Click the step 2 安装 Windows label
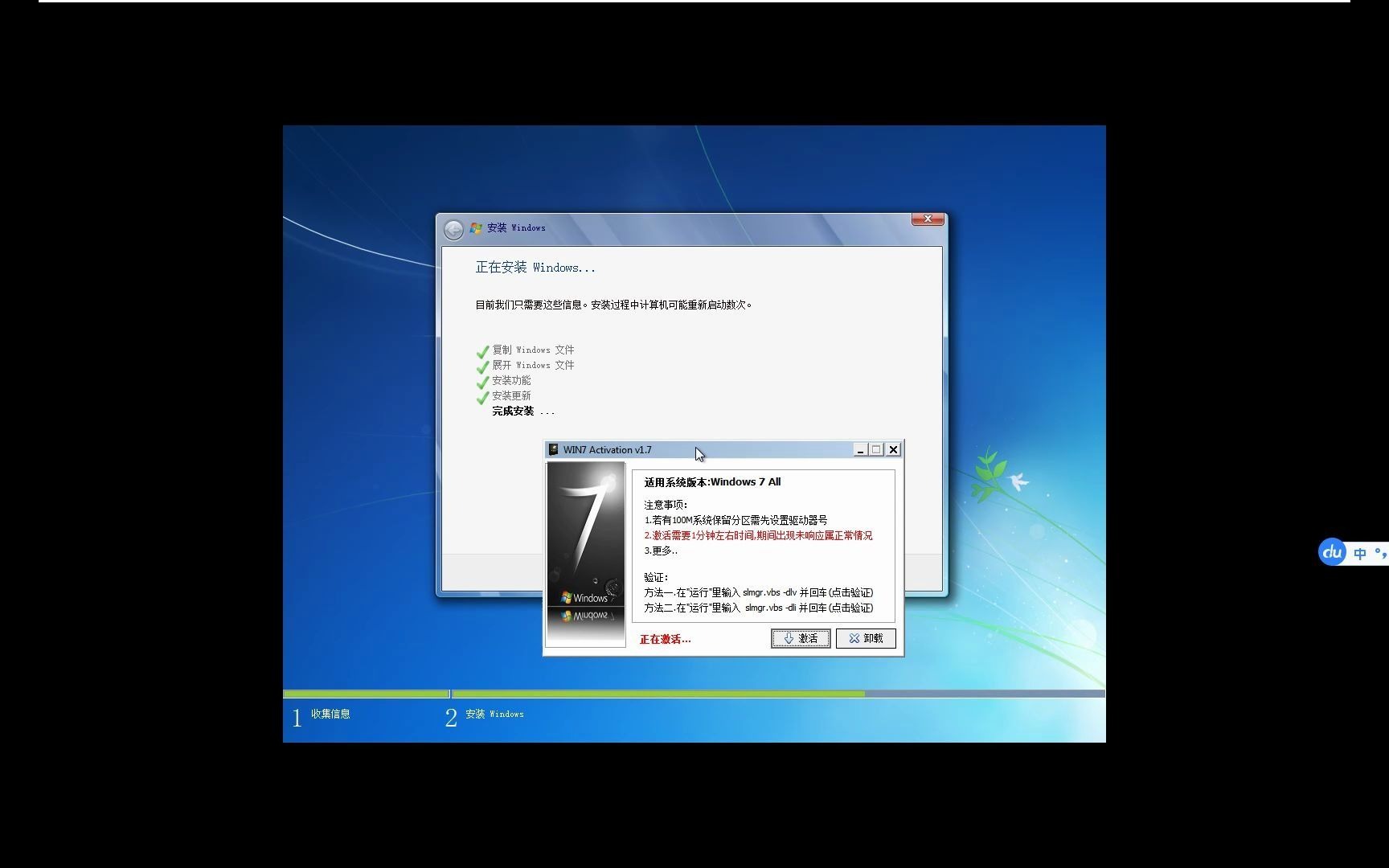Screen dimensions: 1389x868 (x=494, y=714)
